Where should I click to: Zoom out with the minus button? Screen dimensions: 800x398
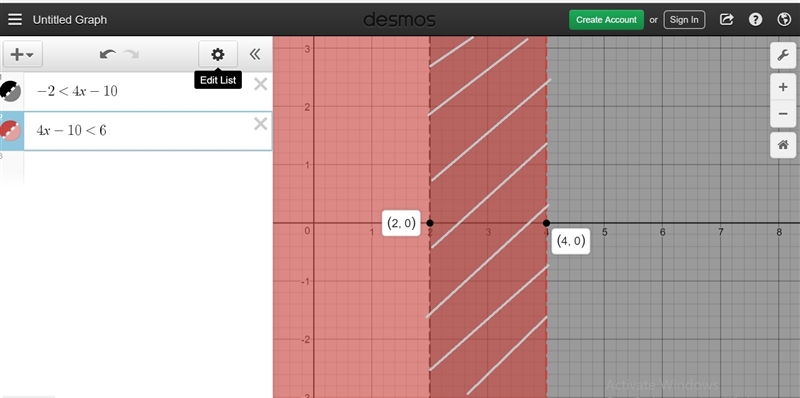783,113
